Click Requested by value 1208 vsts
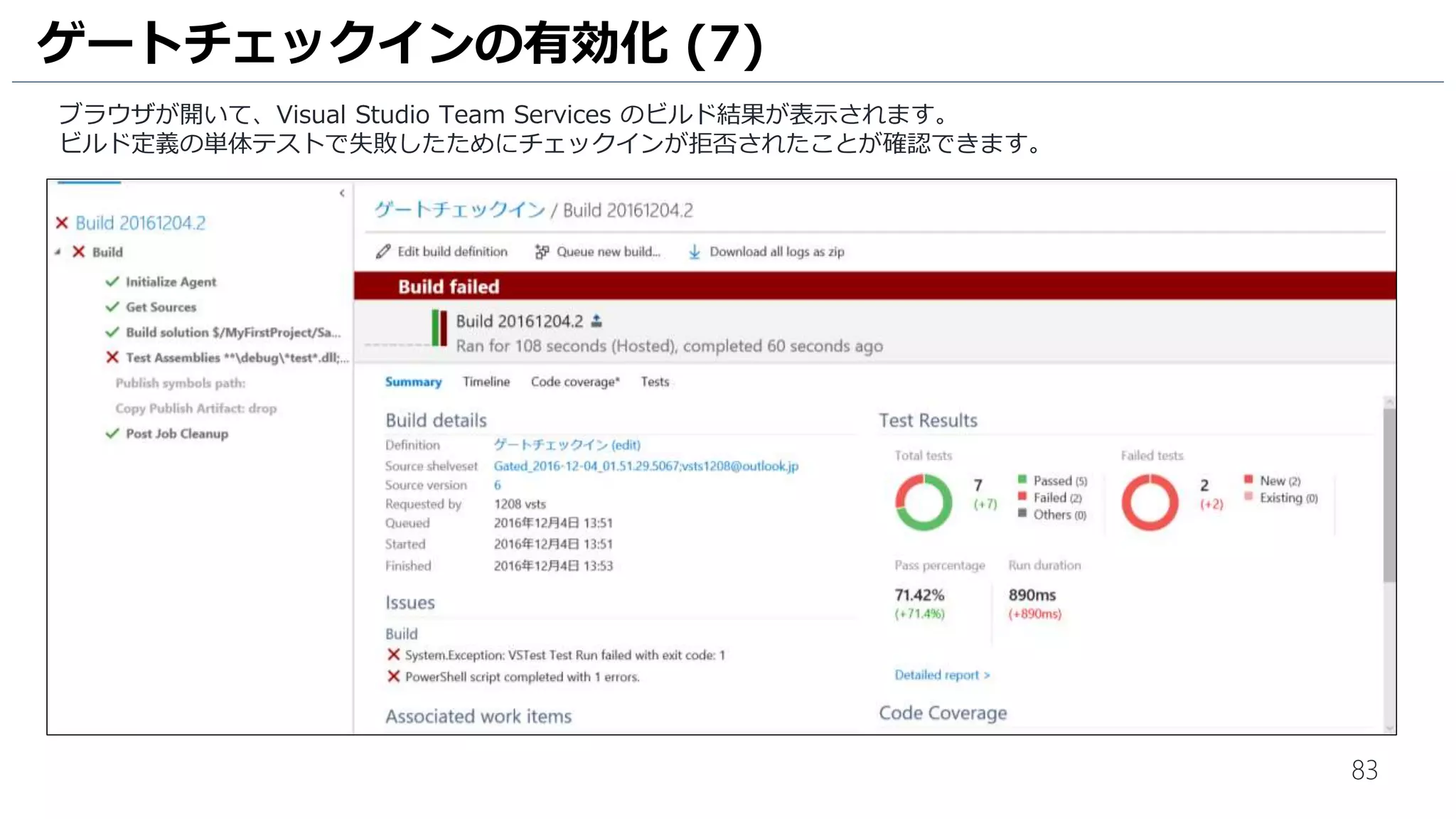Viewport: 1456px width, 819px height. coord(520,504)
